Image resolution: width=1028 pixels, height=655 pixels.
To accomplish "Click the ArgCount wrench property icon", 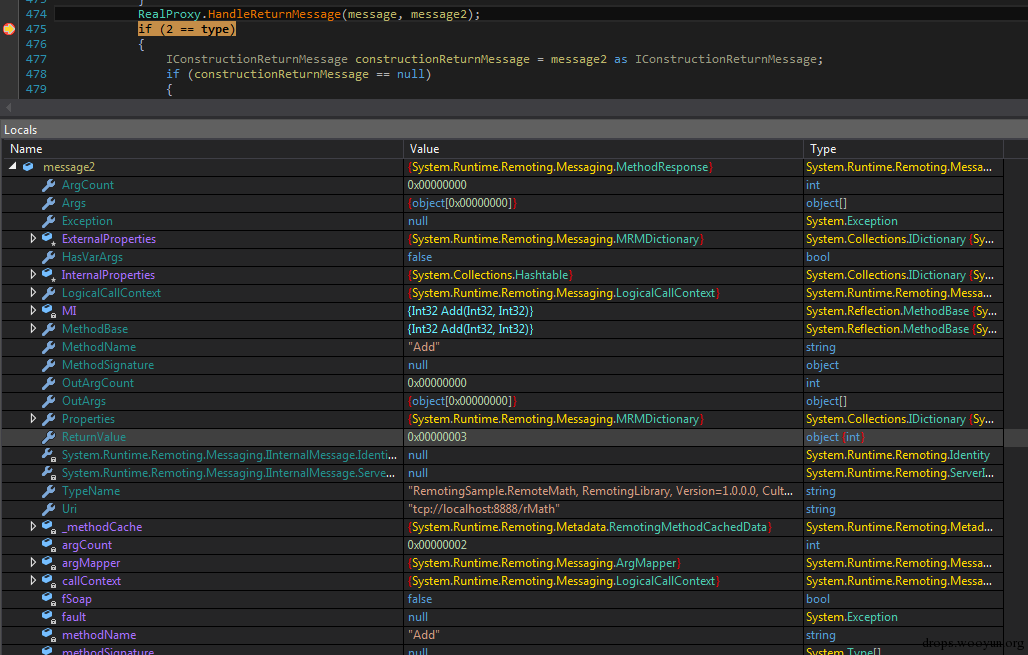I will click(48, 185).
